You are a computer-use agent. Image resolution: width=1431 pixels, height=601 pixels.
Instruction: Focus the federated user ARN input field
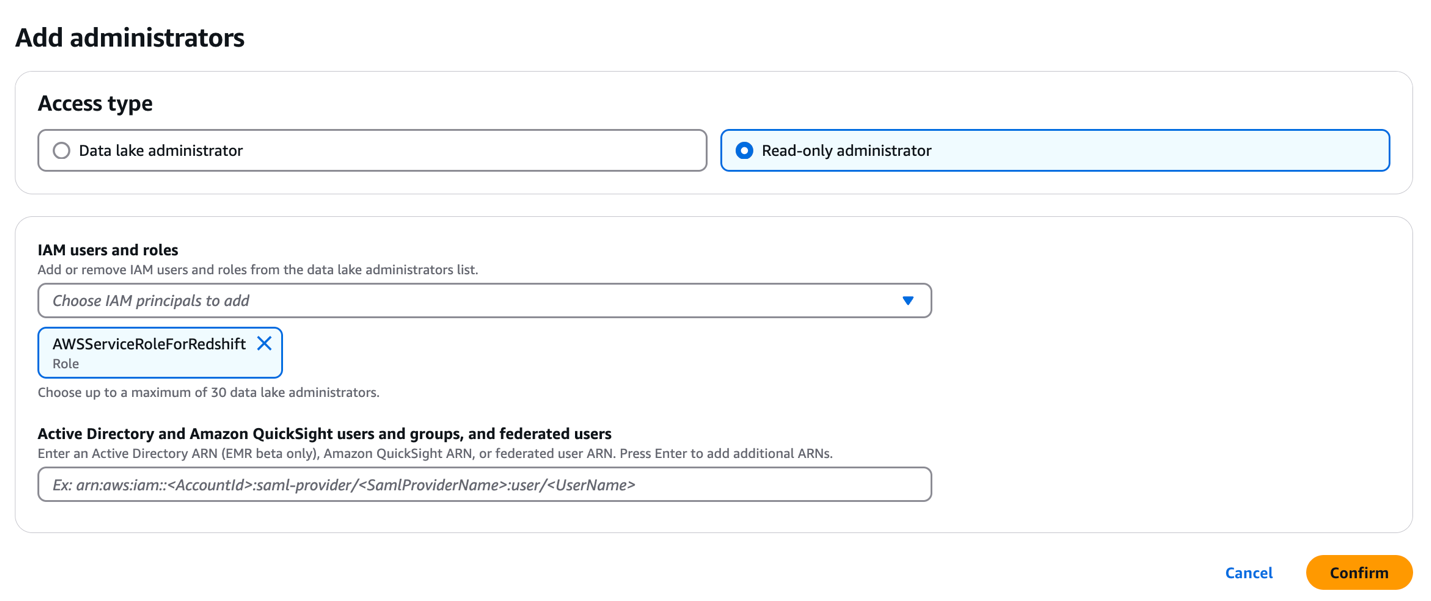[x=484, y=485]
